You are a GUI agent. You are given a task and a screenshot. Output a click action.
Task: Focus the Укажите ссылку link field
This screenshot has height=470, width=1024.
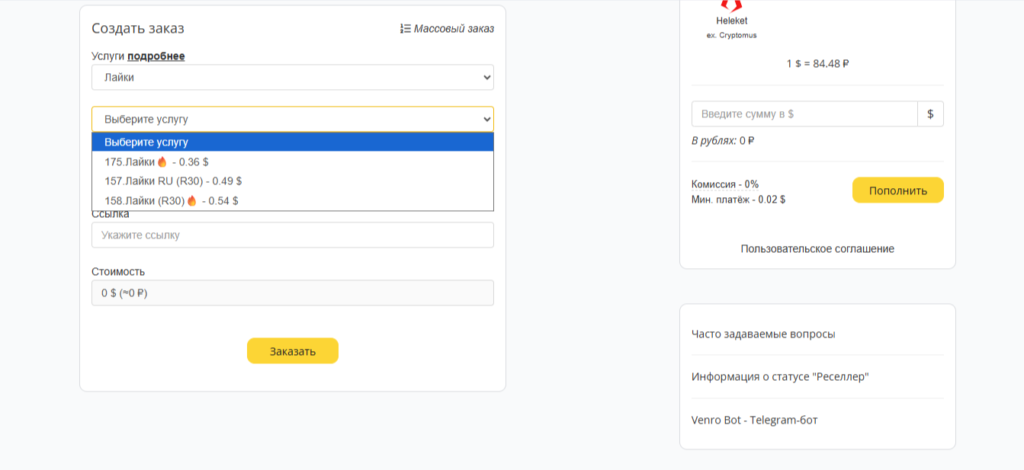click(x=292, y=235)
